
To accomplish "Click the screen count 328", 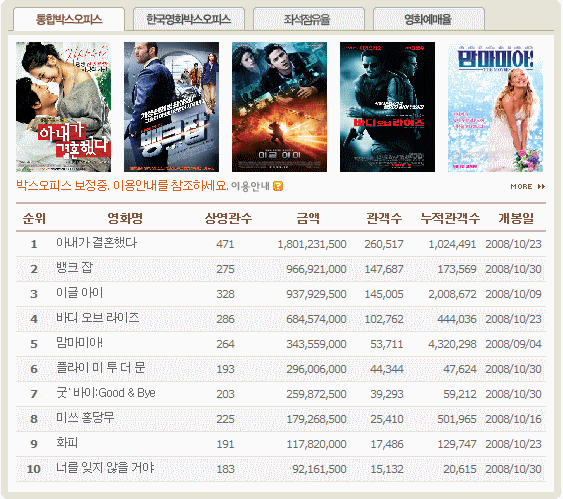I will (225, 294).
